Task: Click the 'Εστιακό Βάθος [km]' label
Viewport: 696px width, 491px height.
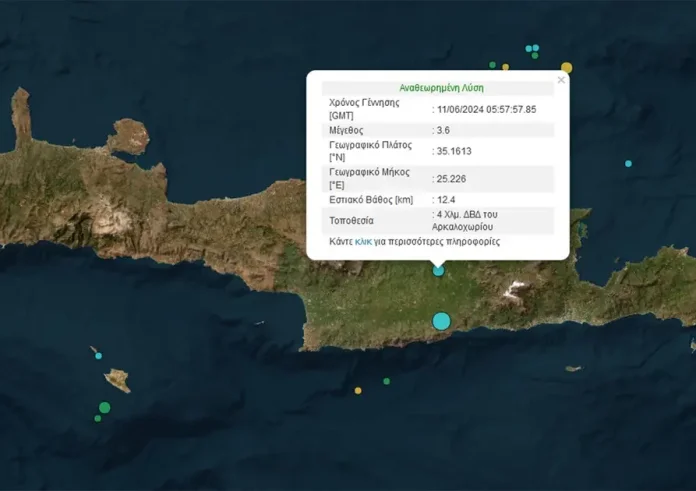Action: tap(371, 200)
